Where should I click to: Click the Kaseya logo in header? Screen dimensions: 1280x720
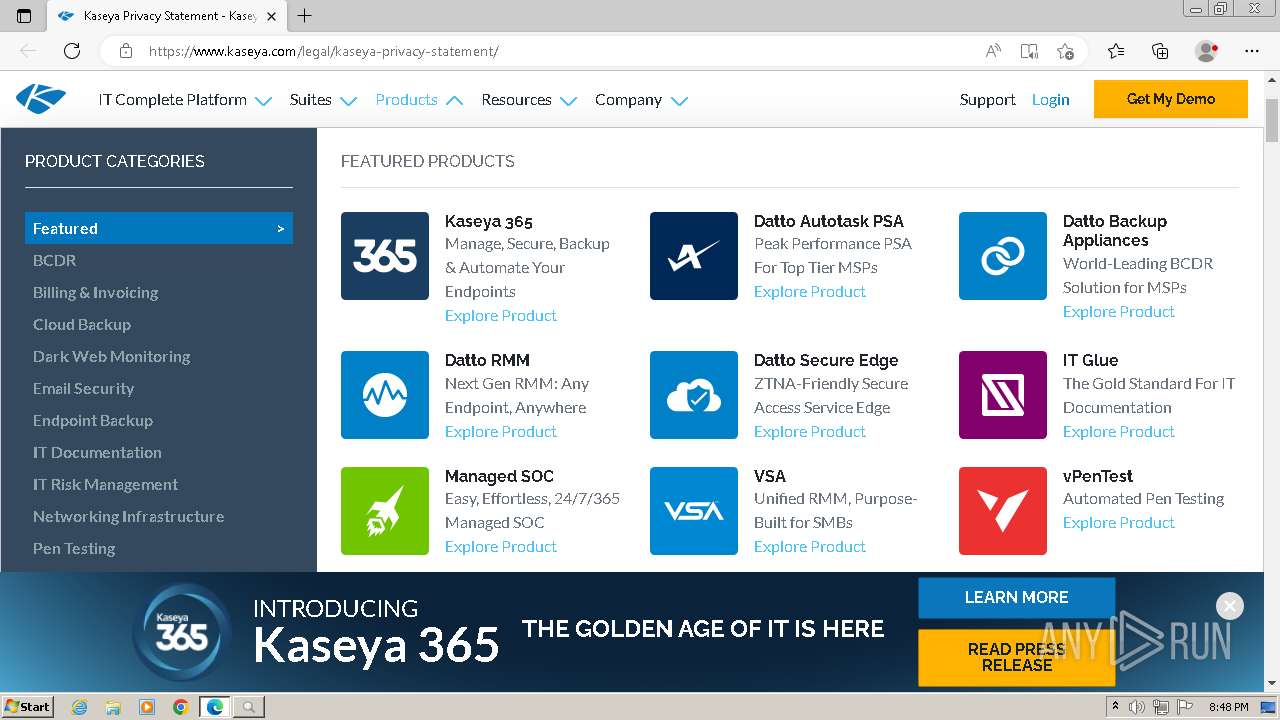[41, 99]
